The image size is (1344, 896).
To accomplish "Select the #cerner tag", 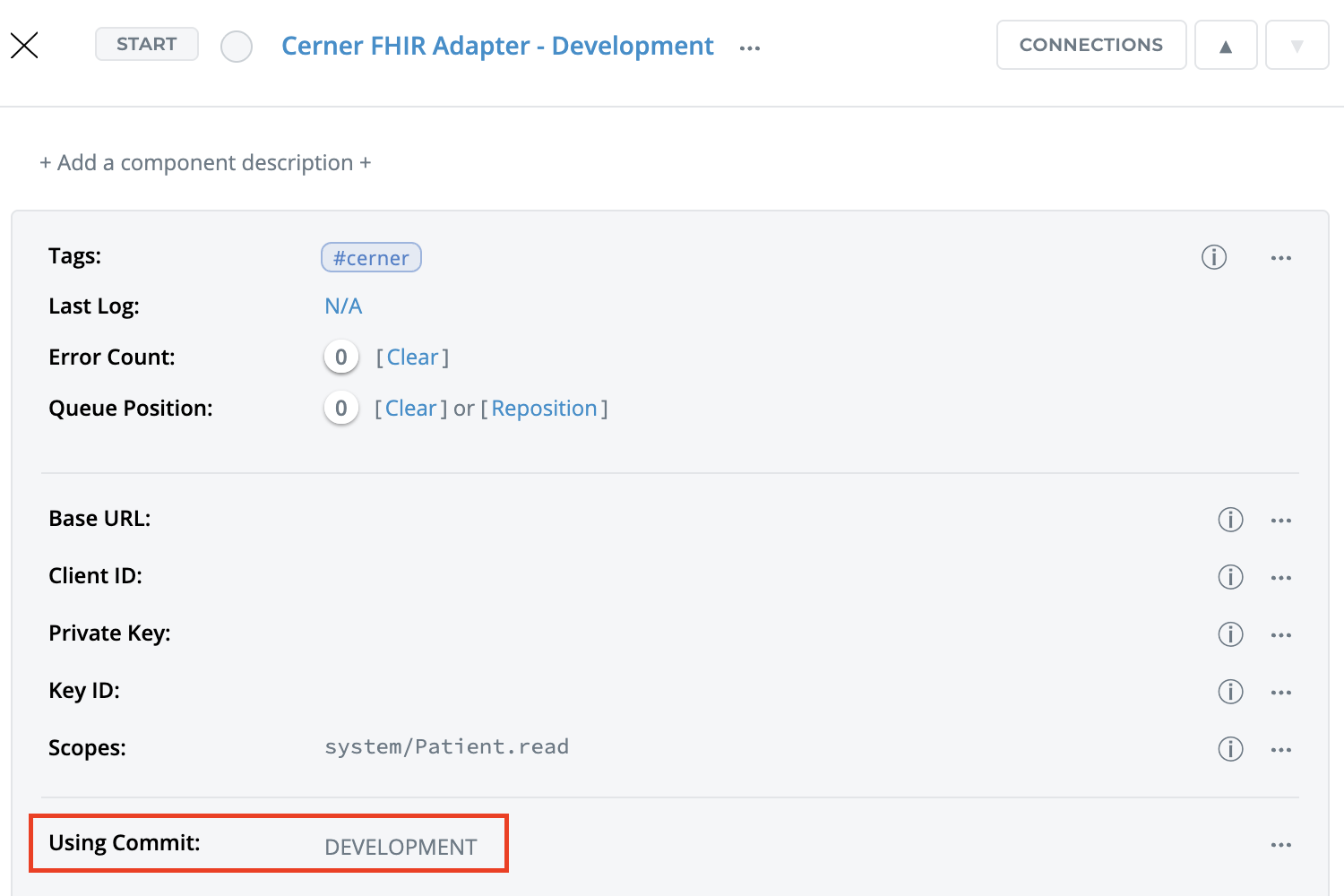I will click(371, 258).
